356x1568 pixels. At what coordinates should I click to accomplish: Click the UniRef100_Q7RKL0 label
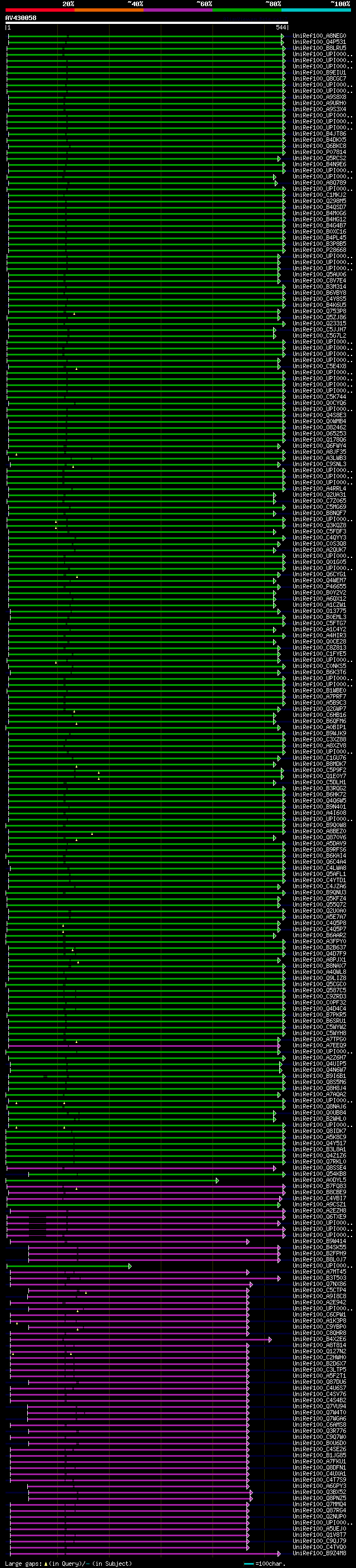[x=319, y=1162]
